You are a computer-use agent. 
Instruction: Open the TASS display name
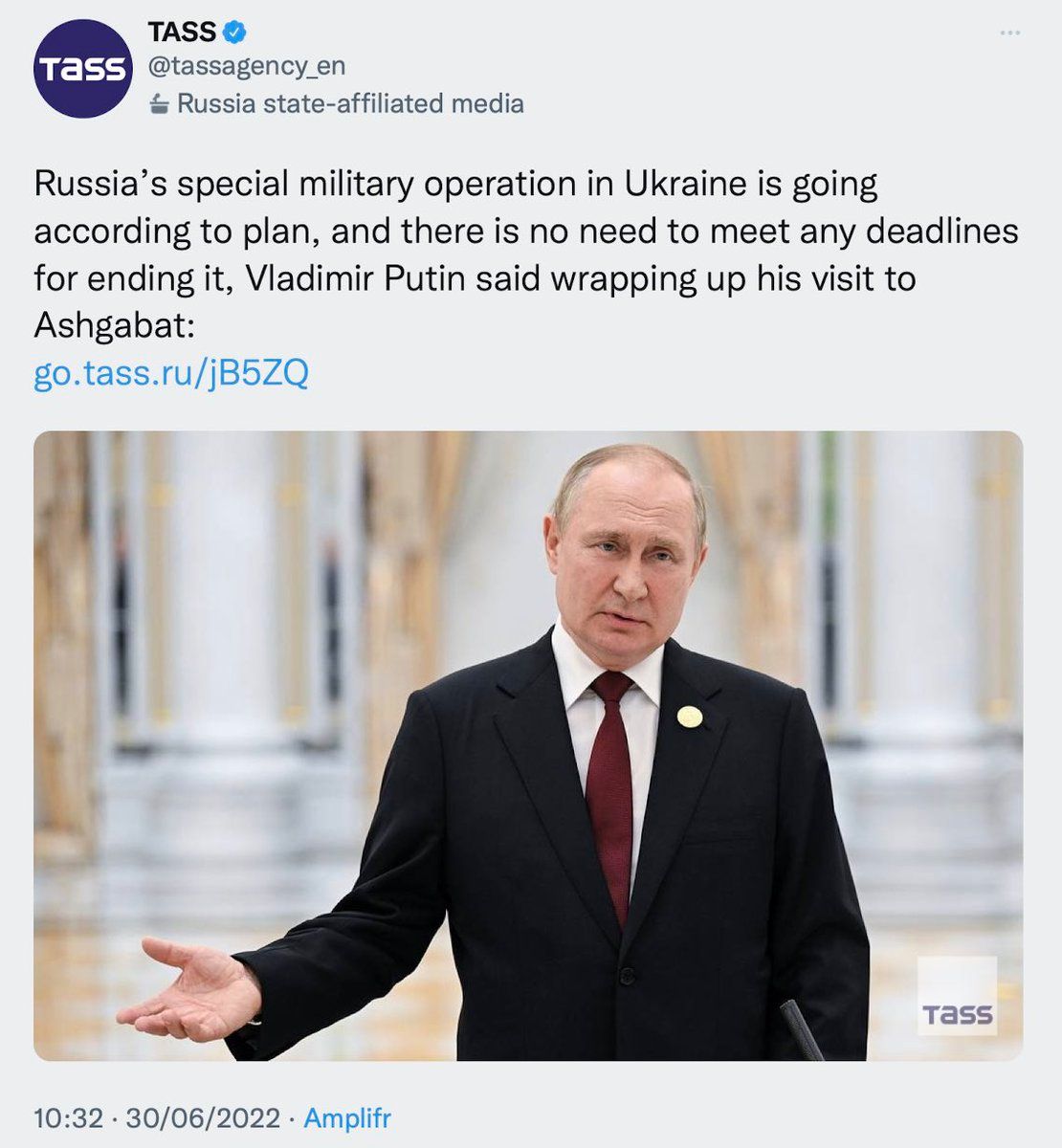point(182,33)
